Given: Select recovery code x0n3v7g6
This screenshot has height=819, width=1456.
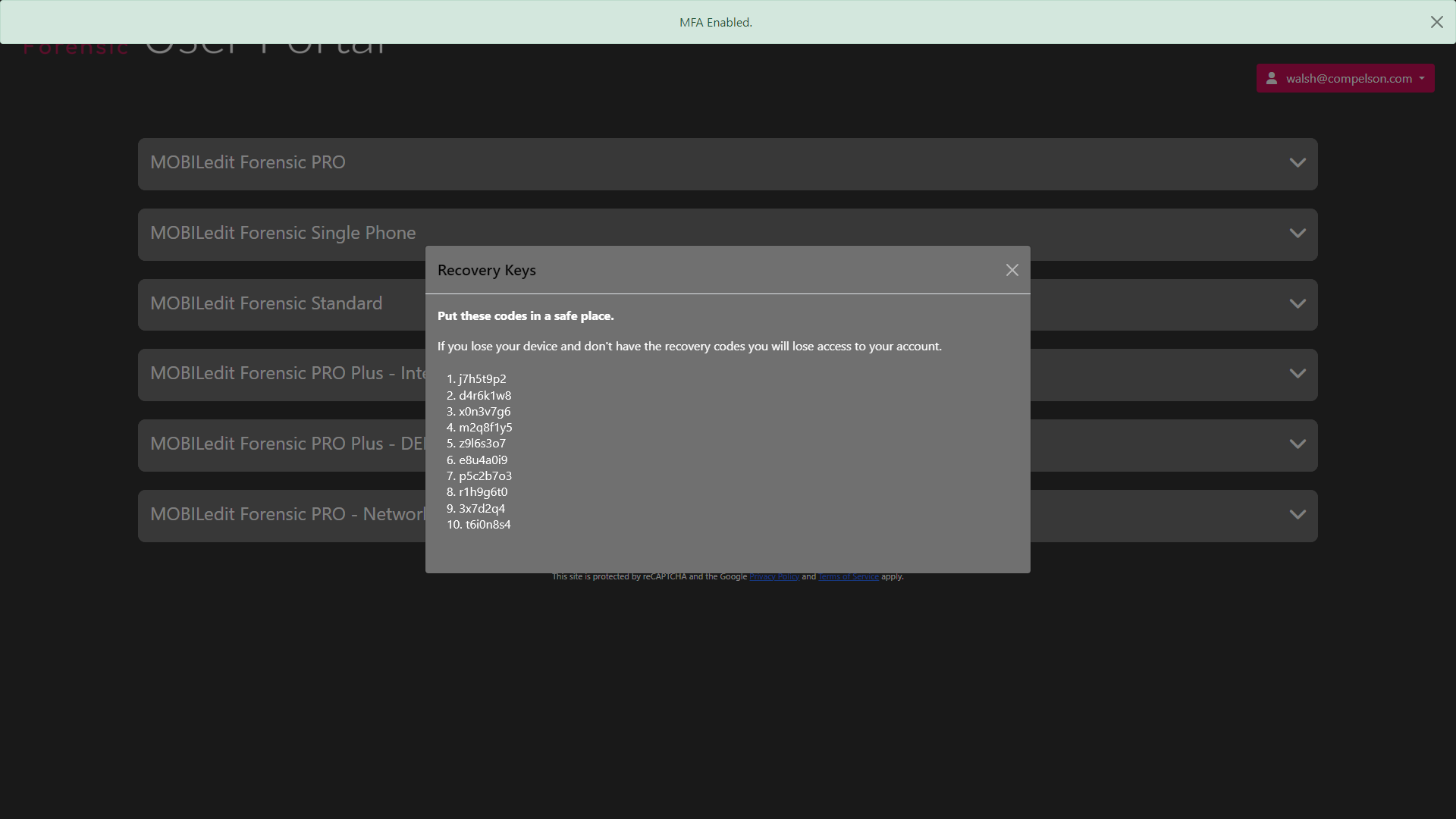Looking at the screenshot, I should click(485, 412).
